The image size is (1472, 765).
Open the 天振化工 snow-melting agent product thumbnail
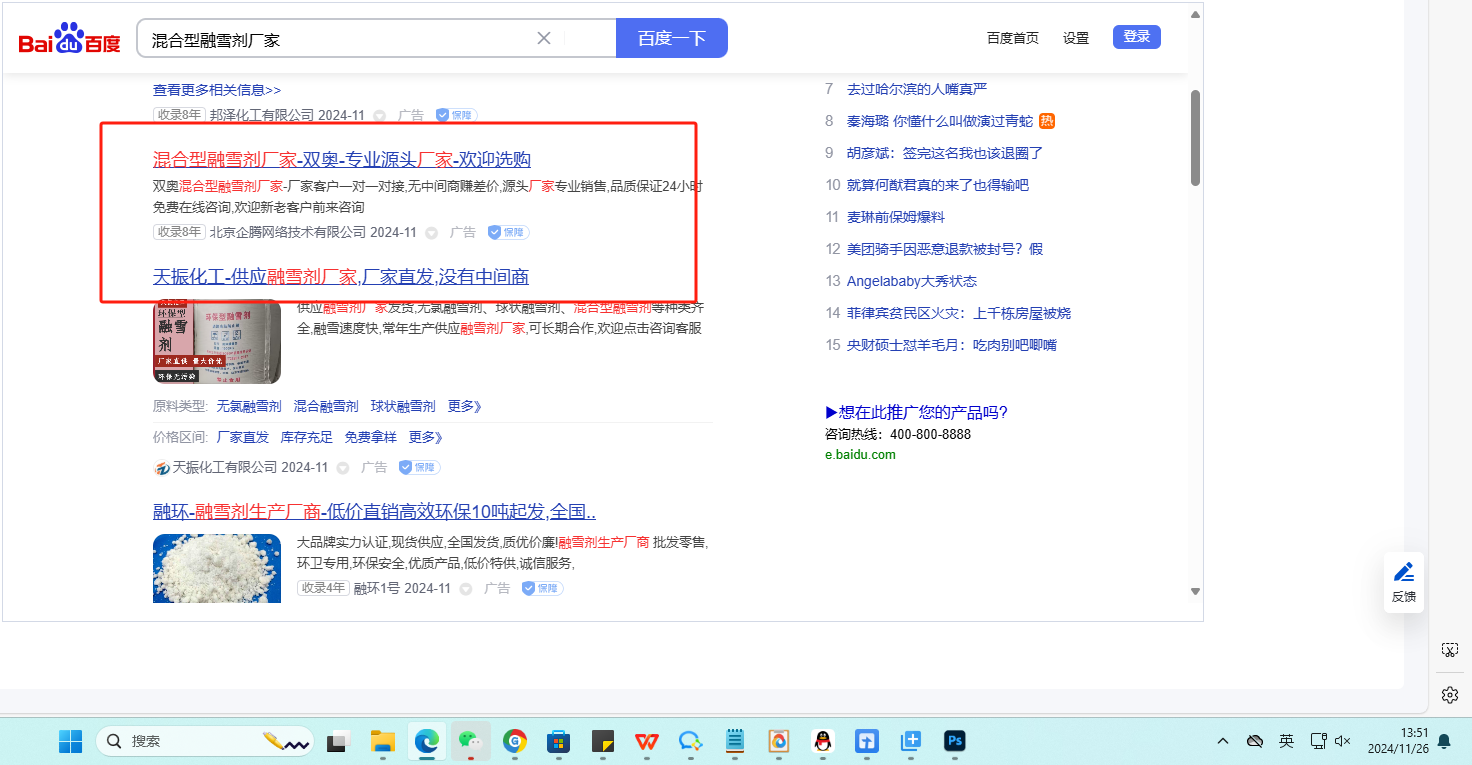tap(217, 341)
